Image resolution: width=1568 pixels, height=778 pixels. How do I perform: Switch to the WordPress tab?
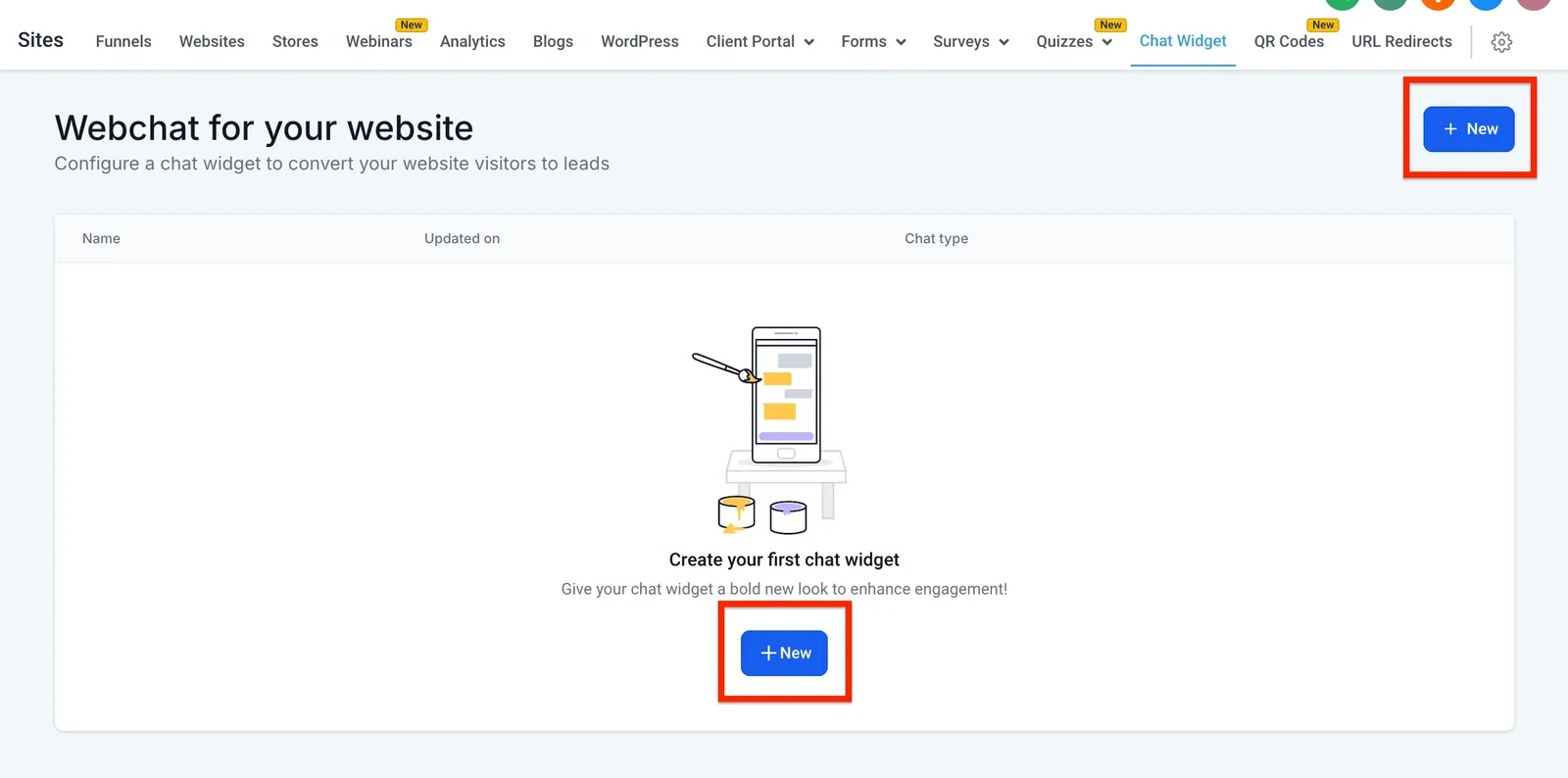point(639,41)
